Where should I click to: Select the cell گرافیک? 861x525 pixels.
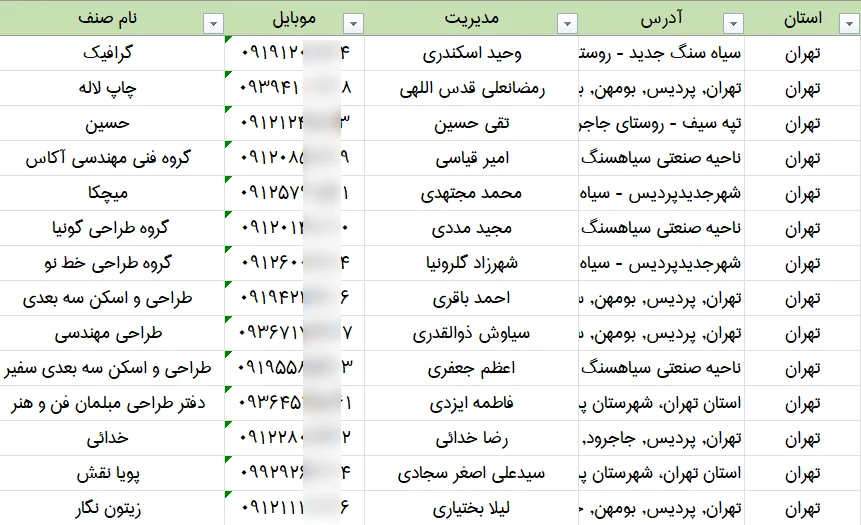click(x=112, y=53)
